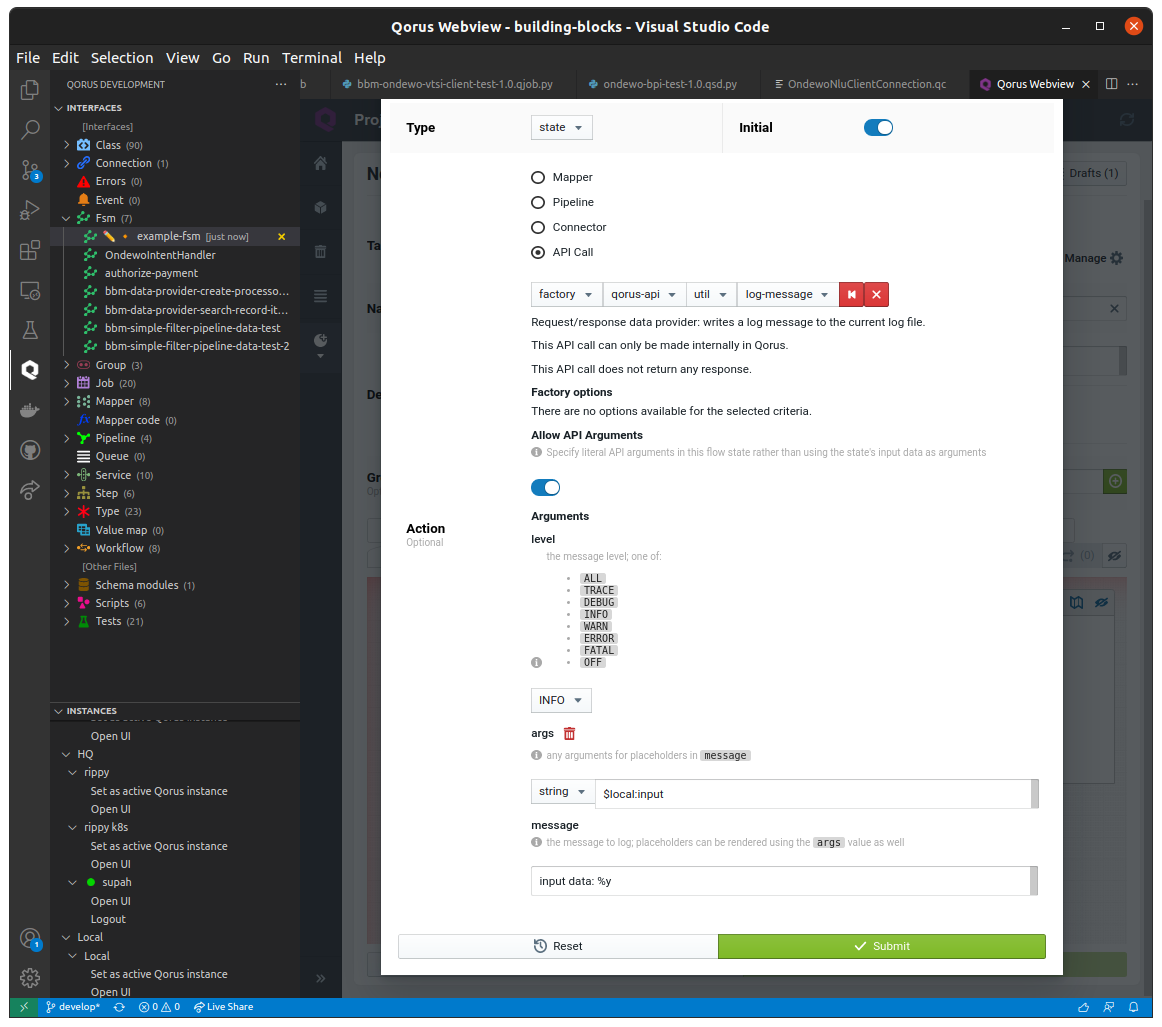The width and height of the screenshot is (1162, 1027).
Task: Choose the Pipeline action radio option
Action: [x=538, y=202]
